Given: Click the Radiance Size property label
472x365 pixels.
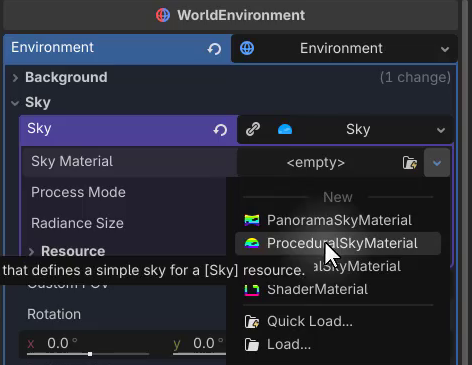Looking at the screenshot, I should pyautogui.click(x=77, y=223).
